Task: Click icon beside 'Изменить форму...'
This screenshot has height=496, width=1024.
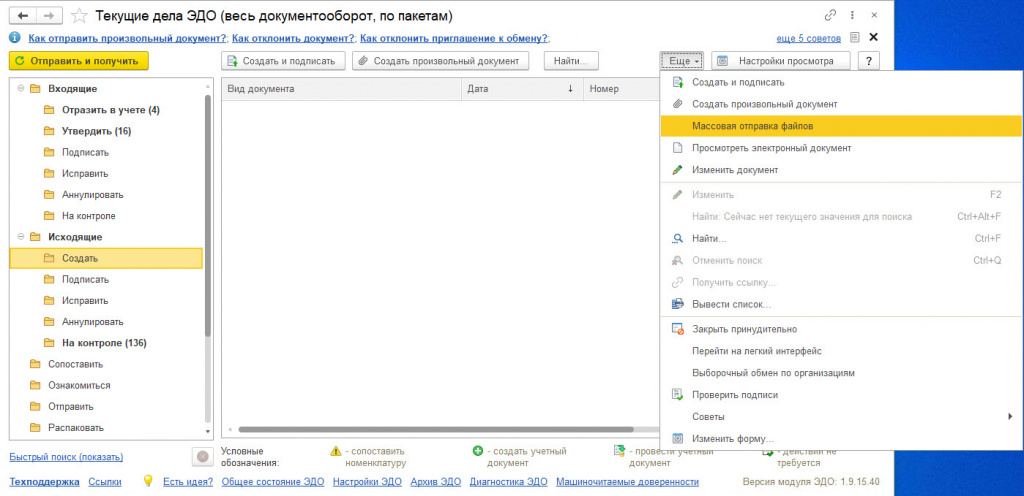Action: click(678, 439)
